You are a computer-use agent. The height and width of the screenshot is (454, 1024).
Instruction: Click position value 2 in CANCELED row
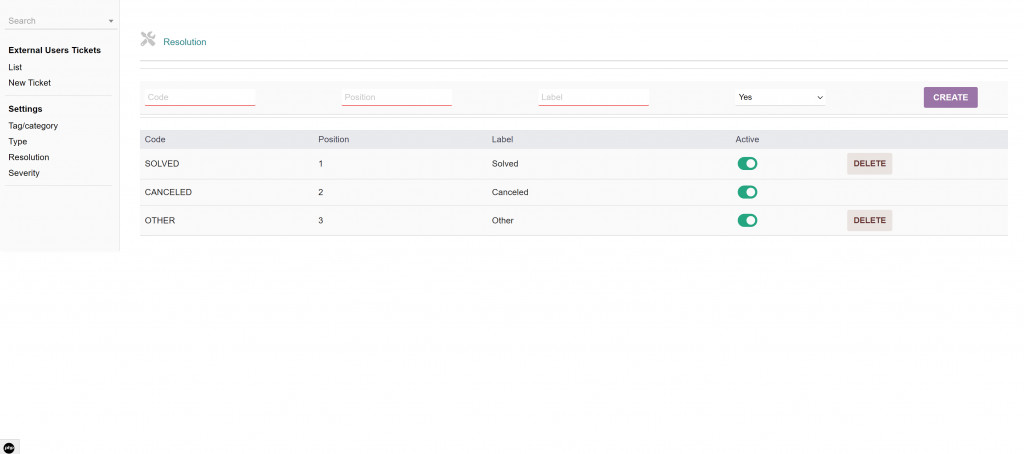coord(321,192)
